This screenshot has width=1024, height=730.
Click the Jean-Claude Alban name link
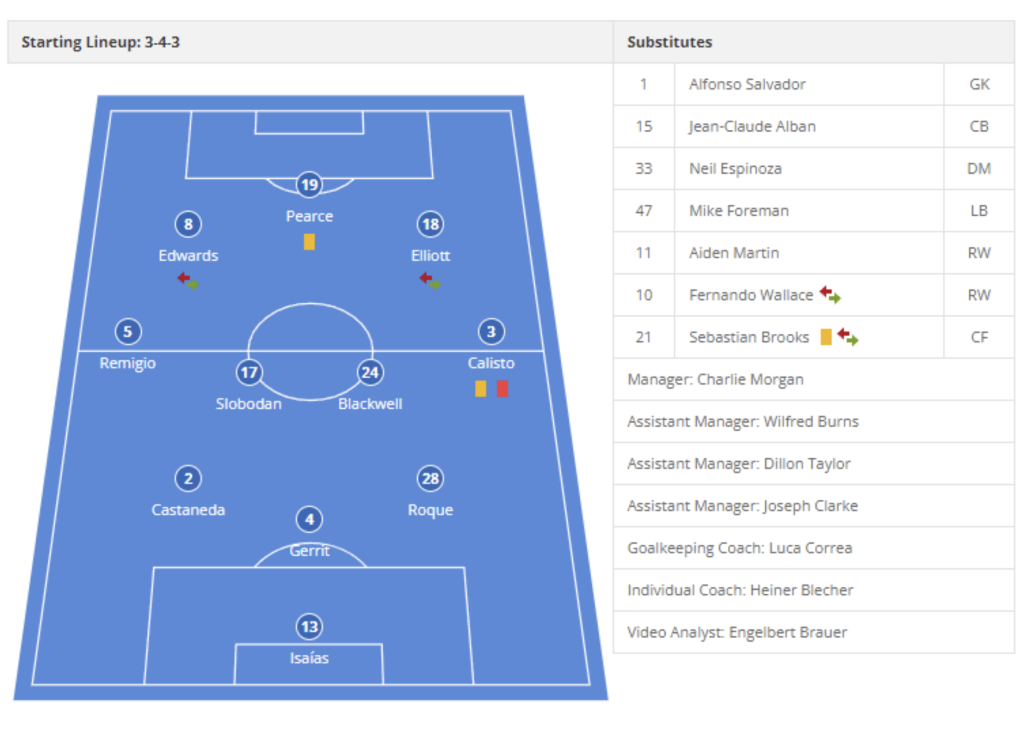coord(756,126)
